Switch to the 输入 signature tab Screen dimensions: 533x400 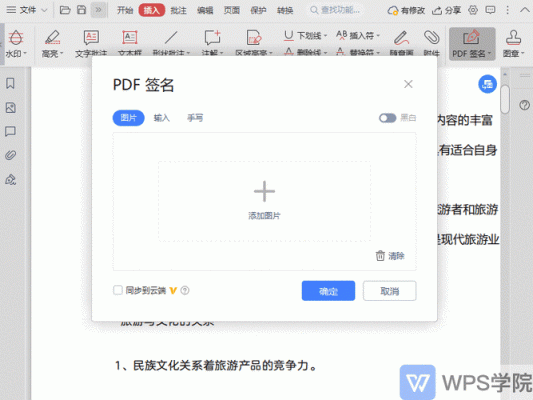pyautogui.click(x=162, y=118)
